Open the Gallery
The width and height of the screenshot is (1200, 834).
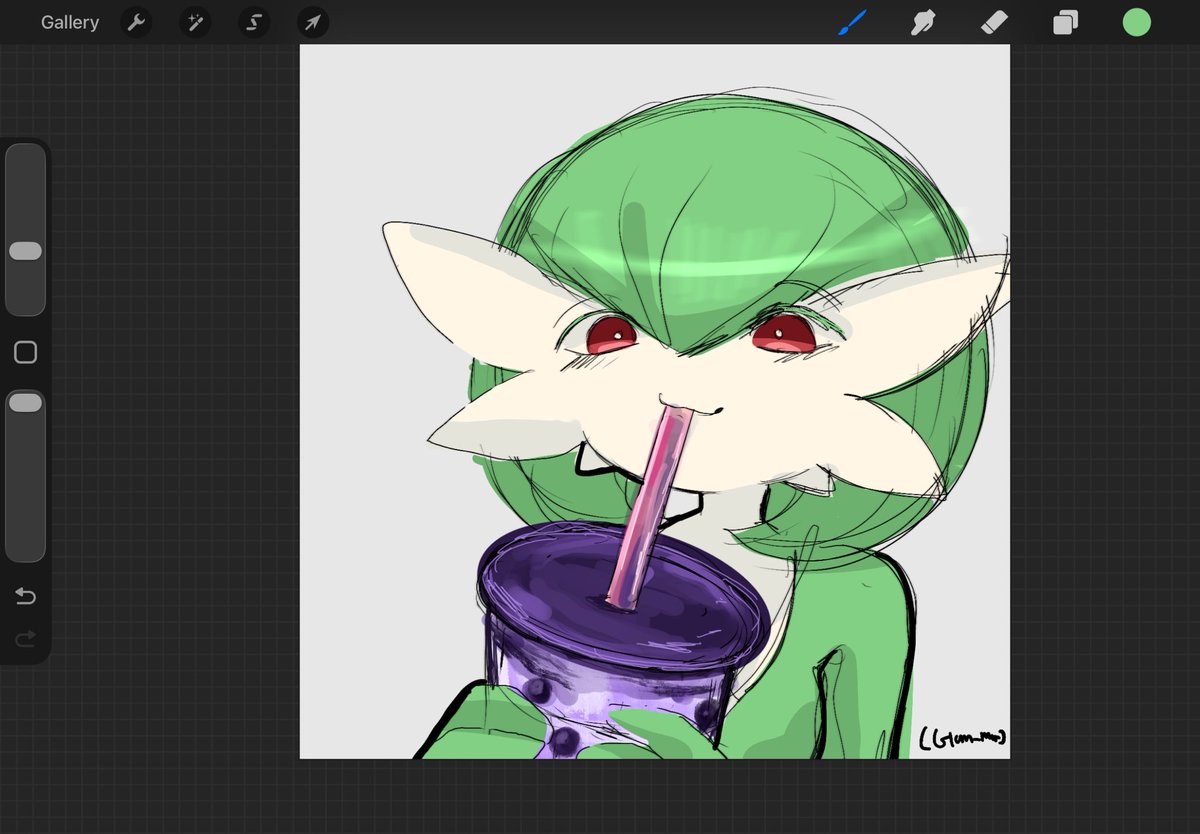70,22
